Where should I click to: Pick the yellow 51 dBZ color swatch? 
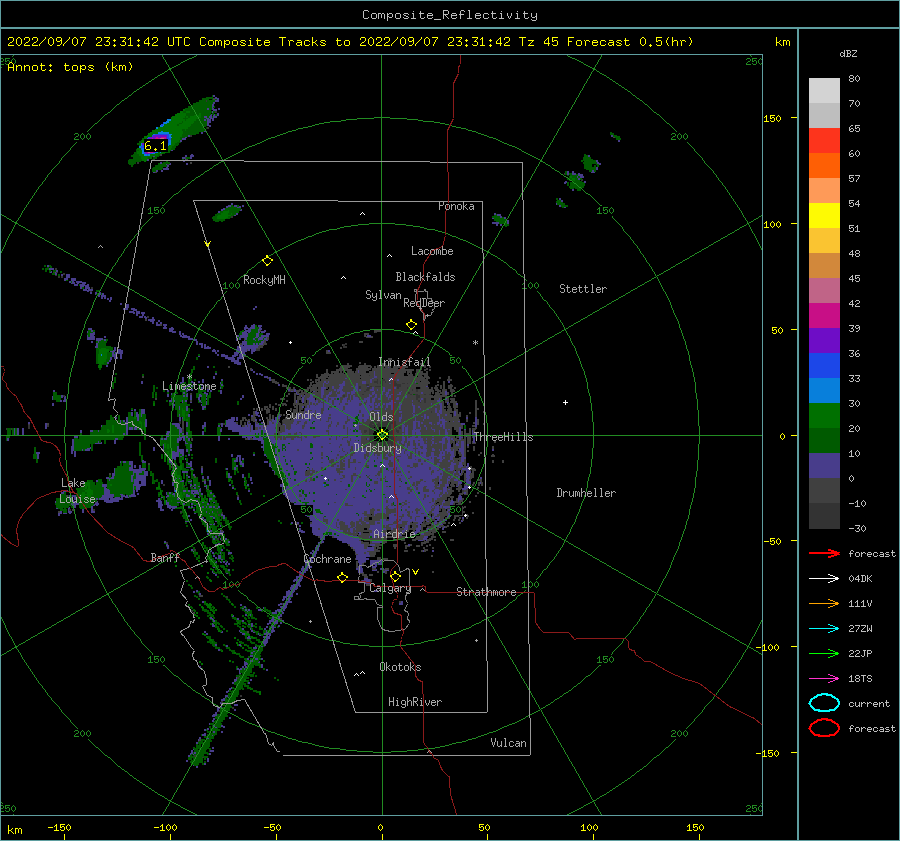point(824,215)
